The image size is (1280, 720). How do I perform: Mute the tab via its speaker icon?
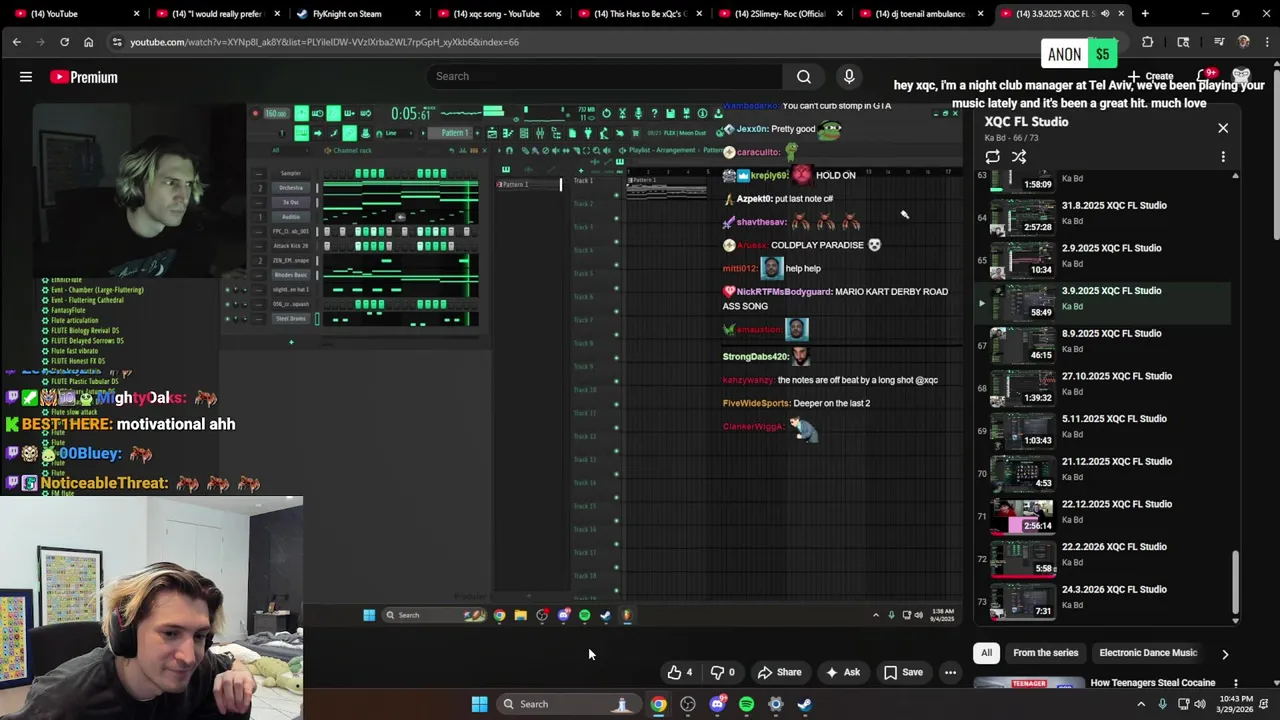(x=1105, y=14)
